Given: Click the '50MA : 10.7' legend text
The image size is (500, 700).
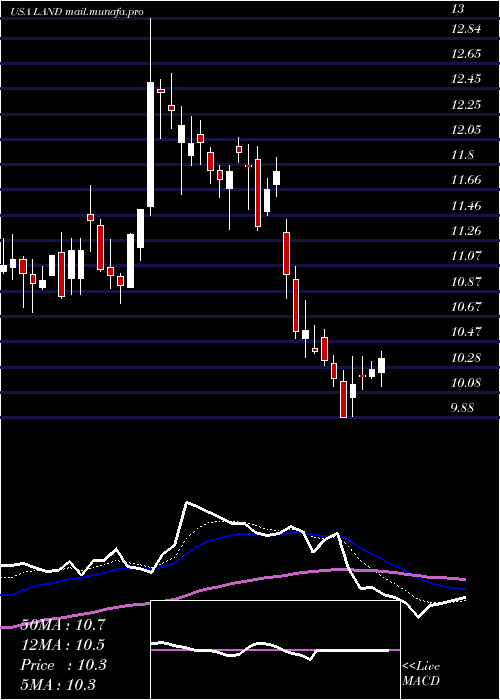Looking at the screenshot, I should 62,625.
